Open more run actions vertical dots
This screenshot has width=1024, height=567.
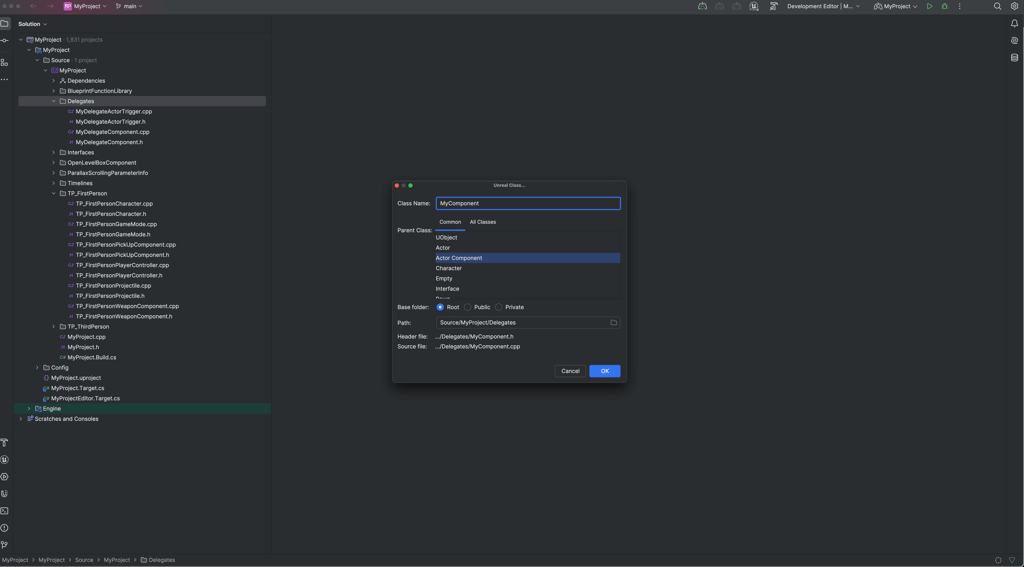[959, 7]
